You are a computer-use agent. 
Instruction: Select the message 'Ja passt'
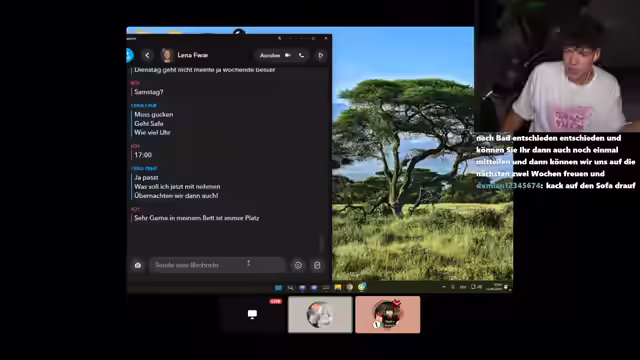tap(146, 177)
